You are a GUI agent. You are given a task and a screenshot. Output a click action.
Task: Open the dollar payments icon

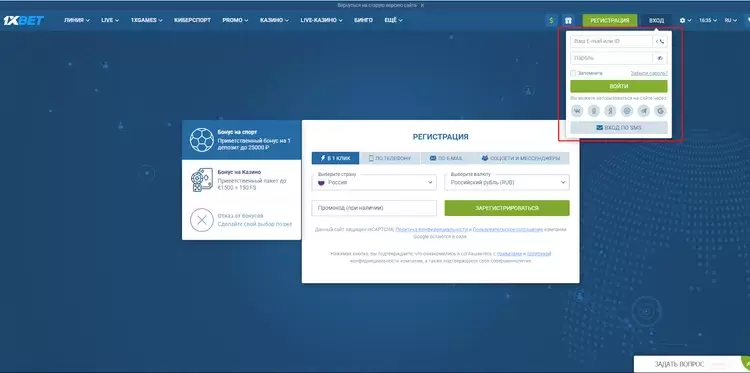tap(551, 21)
